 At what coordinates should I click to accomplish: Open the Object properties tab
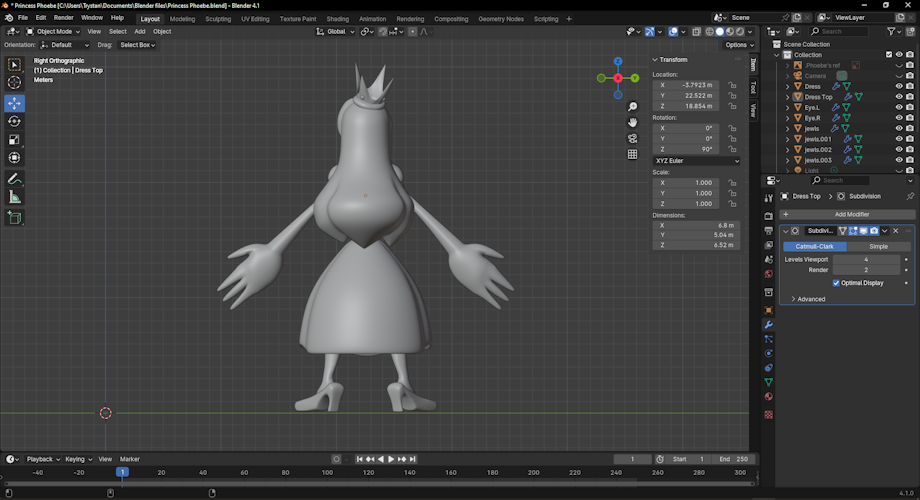point(768,310)
